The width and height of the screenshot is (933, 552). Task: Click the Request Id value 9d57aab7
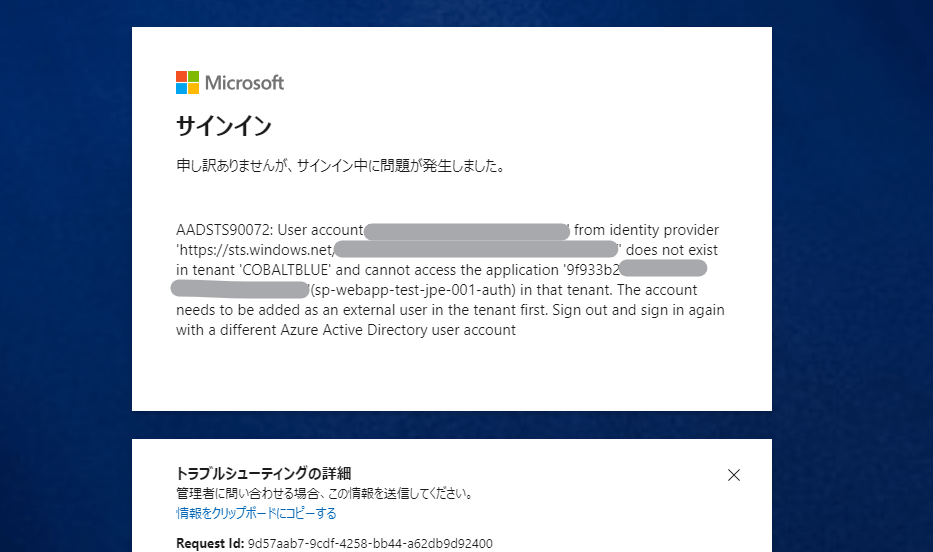(x=370, y=544)
